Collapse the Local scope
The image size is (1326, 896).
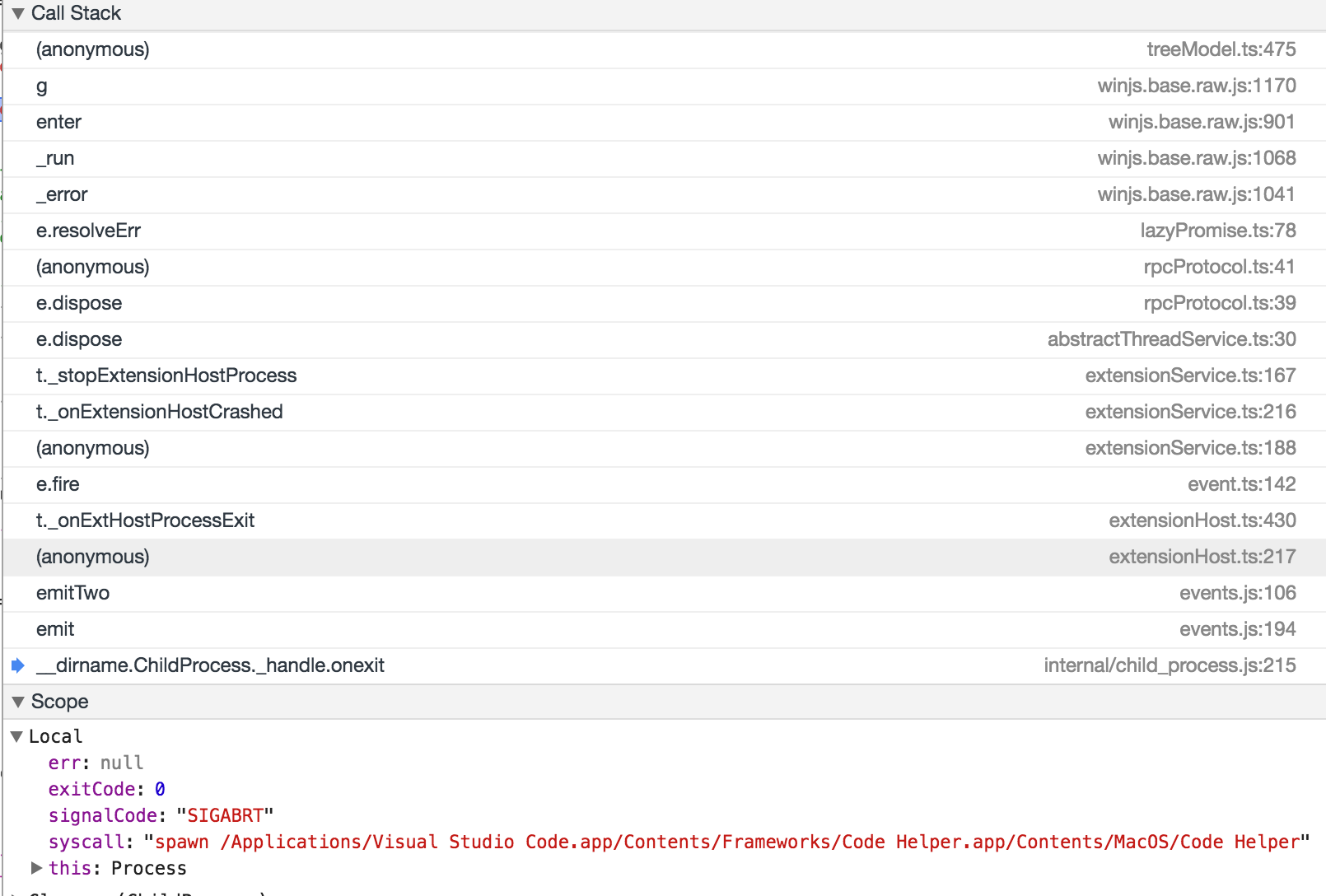pos(18,736)
